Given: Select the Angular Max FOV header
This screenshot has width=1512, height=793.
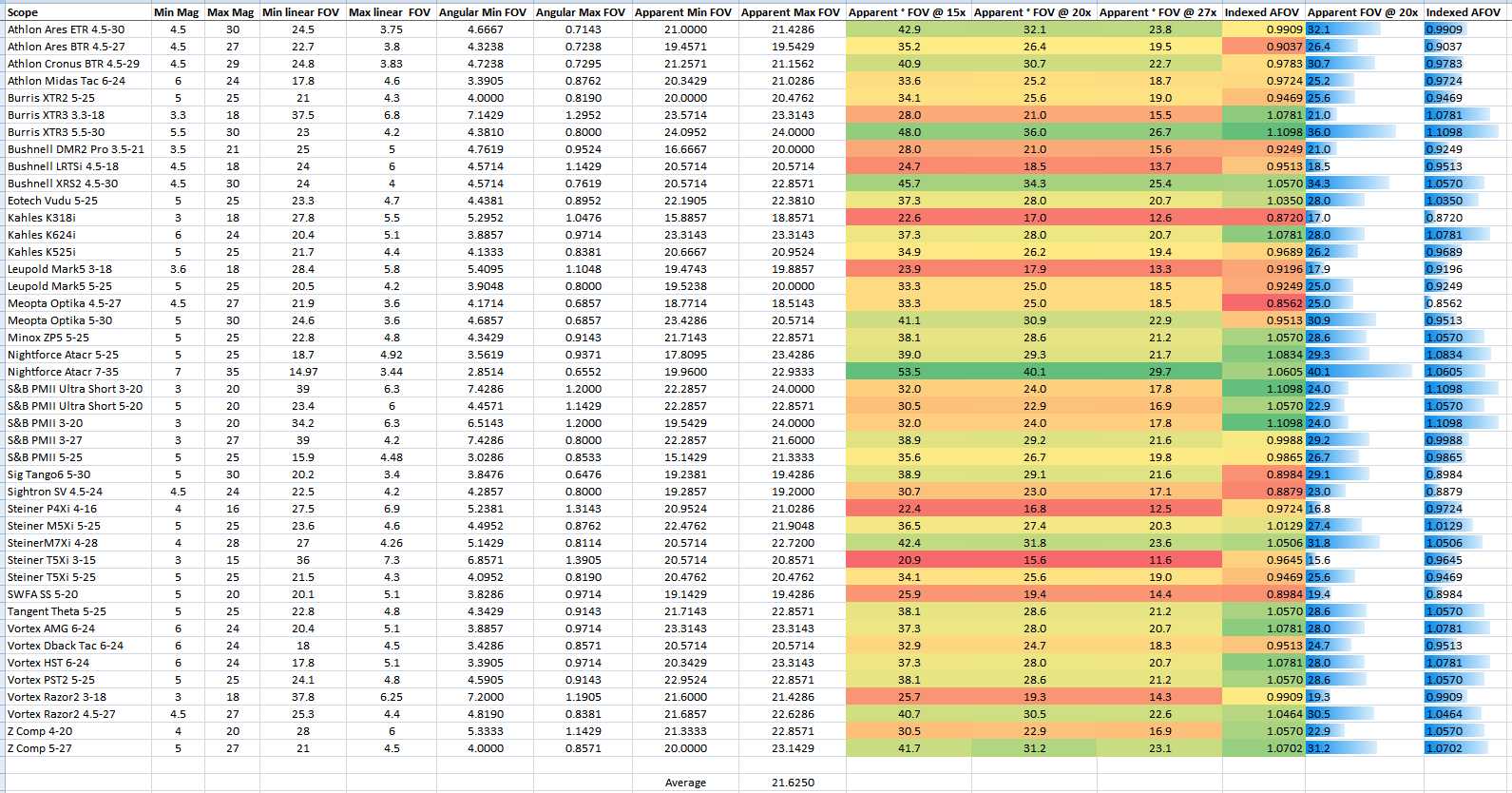Looking at the screenshot, I should pos(581,12).
